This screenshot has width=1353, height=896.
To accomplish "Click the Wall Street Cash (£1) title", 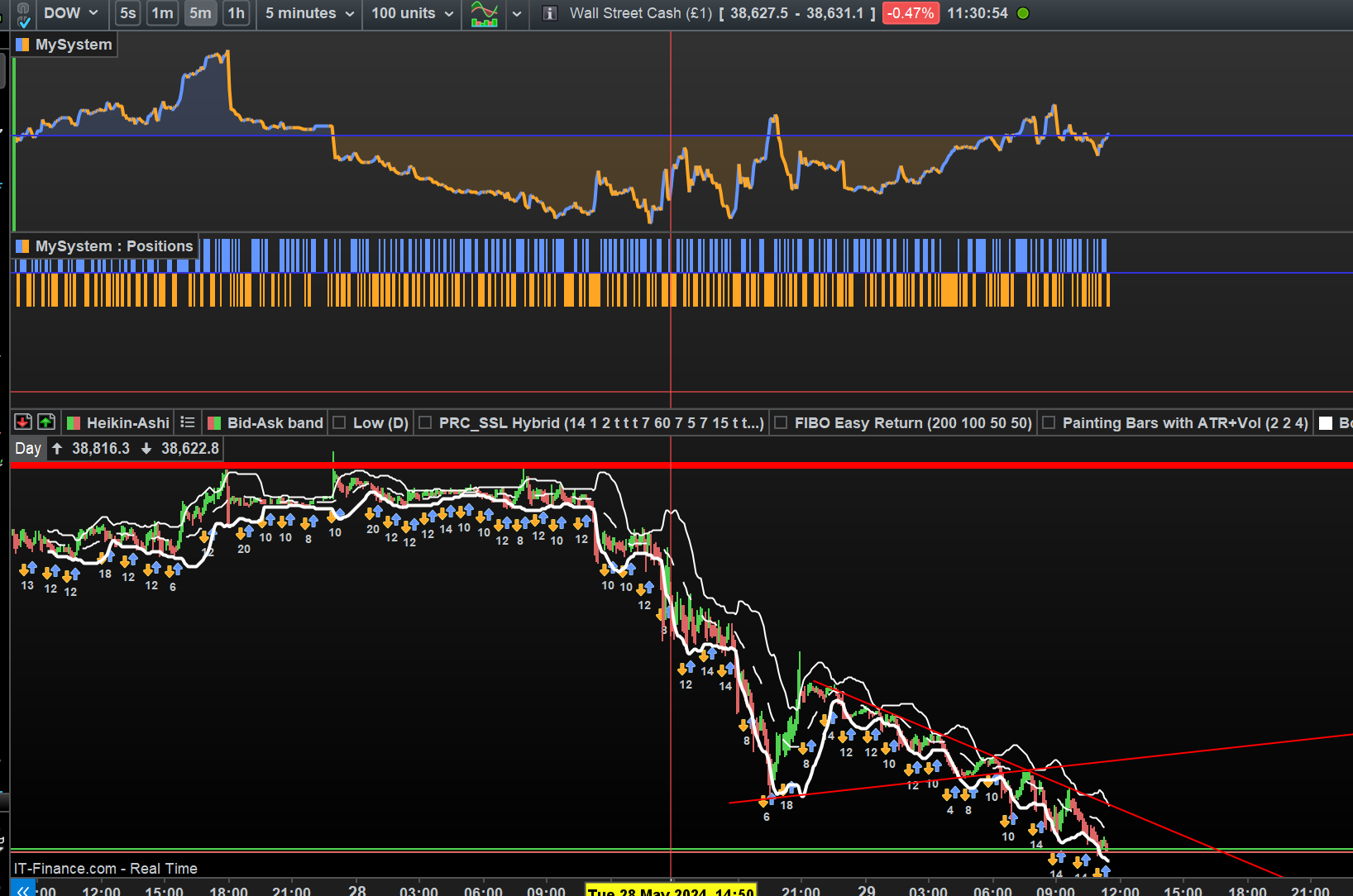I will click(x=641, y=13).
